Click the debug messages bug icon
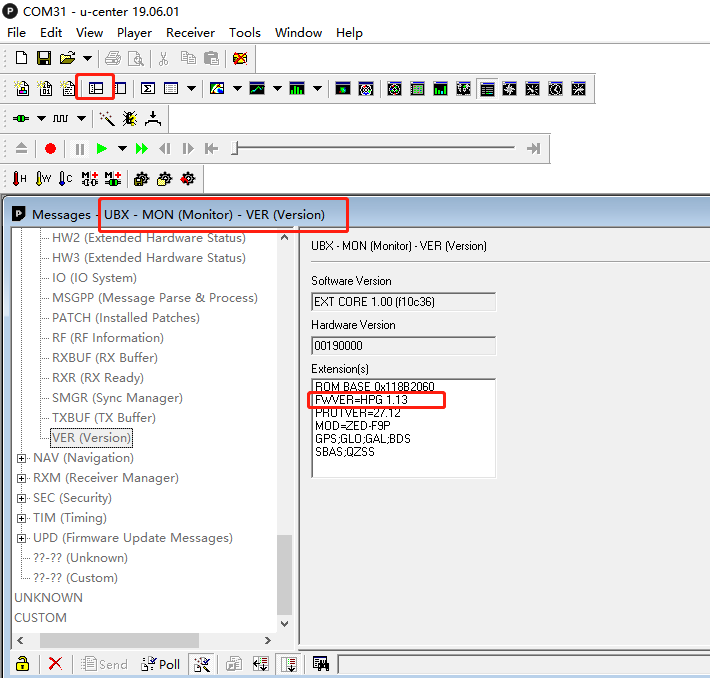This screenshot has width=710, height=678. (130, 119)
